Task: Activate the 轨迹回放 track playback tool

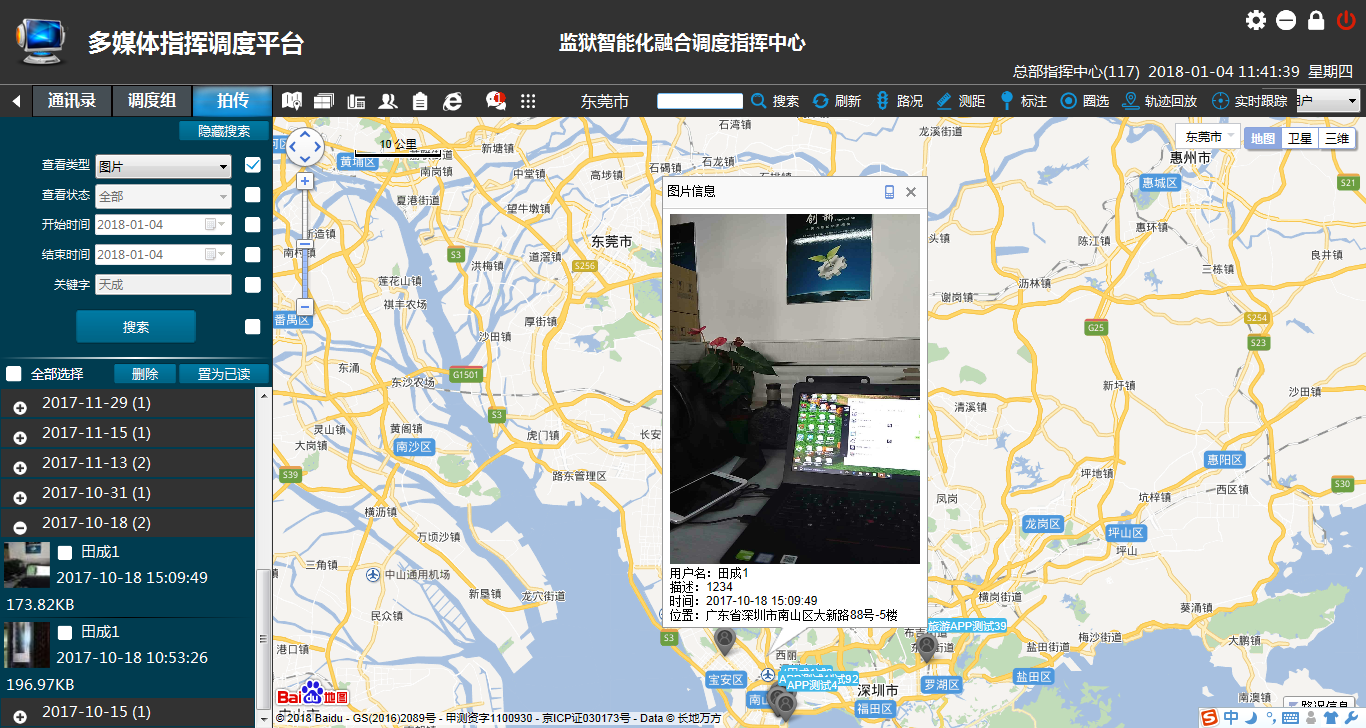Action: pos(1159,101)
